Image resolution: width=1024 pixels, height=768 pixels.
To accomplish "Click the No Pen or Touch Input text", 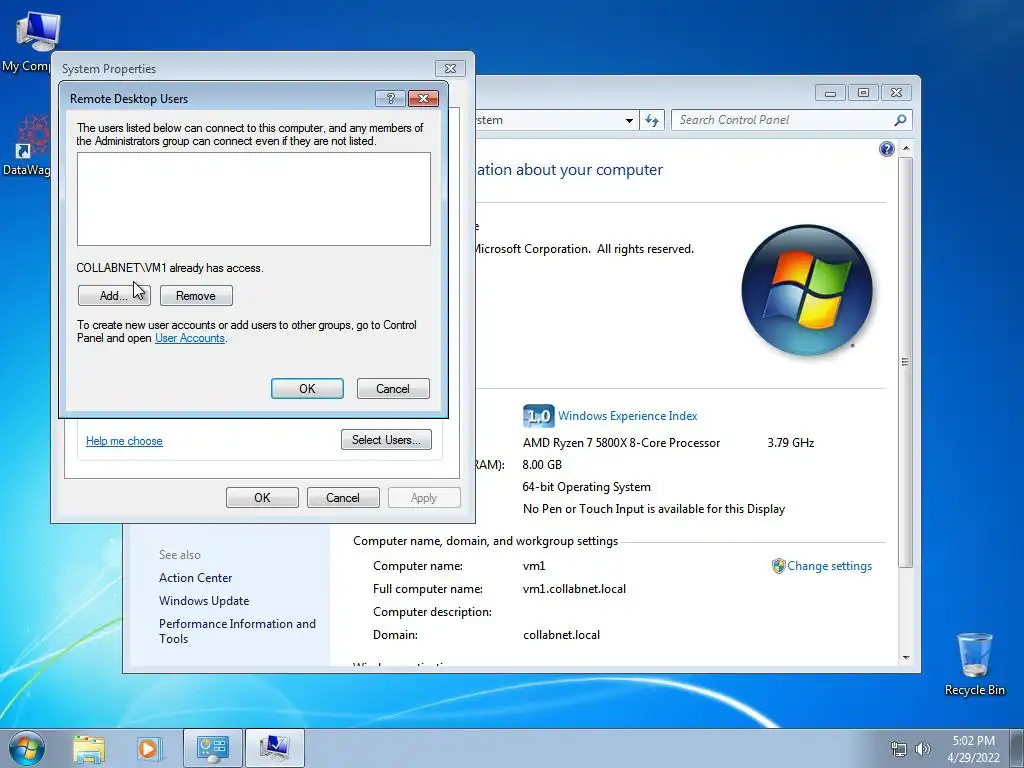I will [x=654, y=509].
